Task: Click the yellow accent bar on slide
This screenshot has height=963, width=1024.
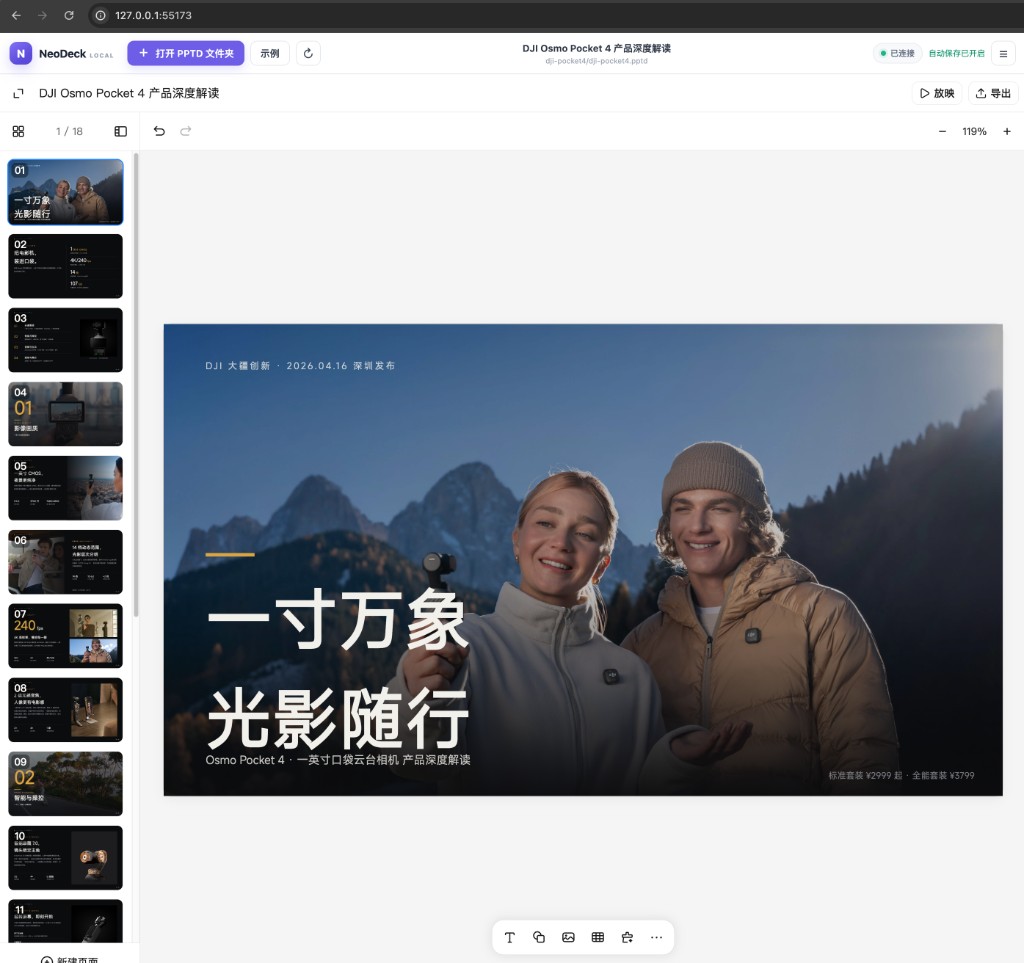Action: pyautogui.click(x=230, y=554)
